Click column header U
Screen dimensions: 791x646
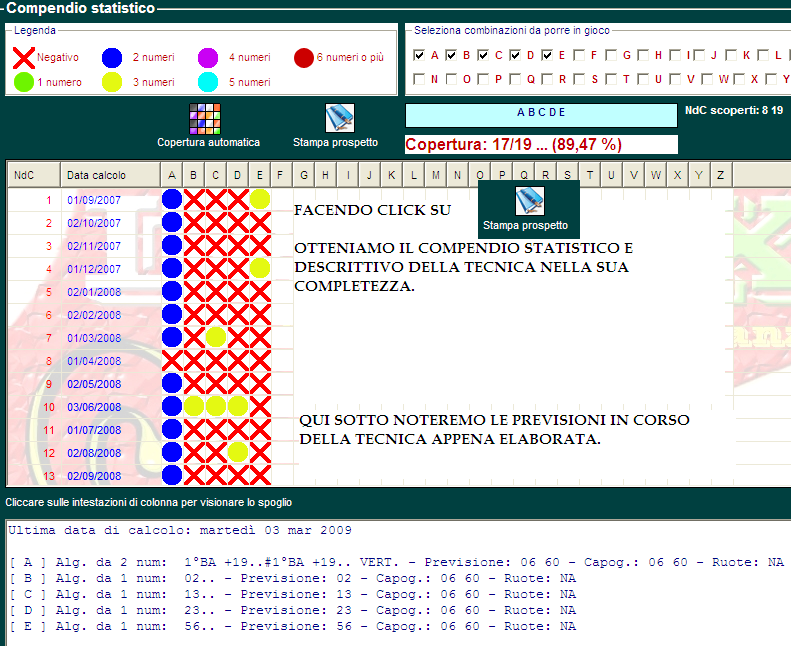click(611, 175)
